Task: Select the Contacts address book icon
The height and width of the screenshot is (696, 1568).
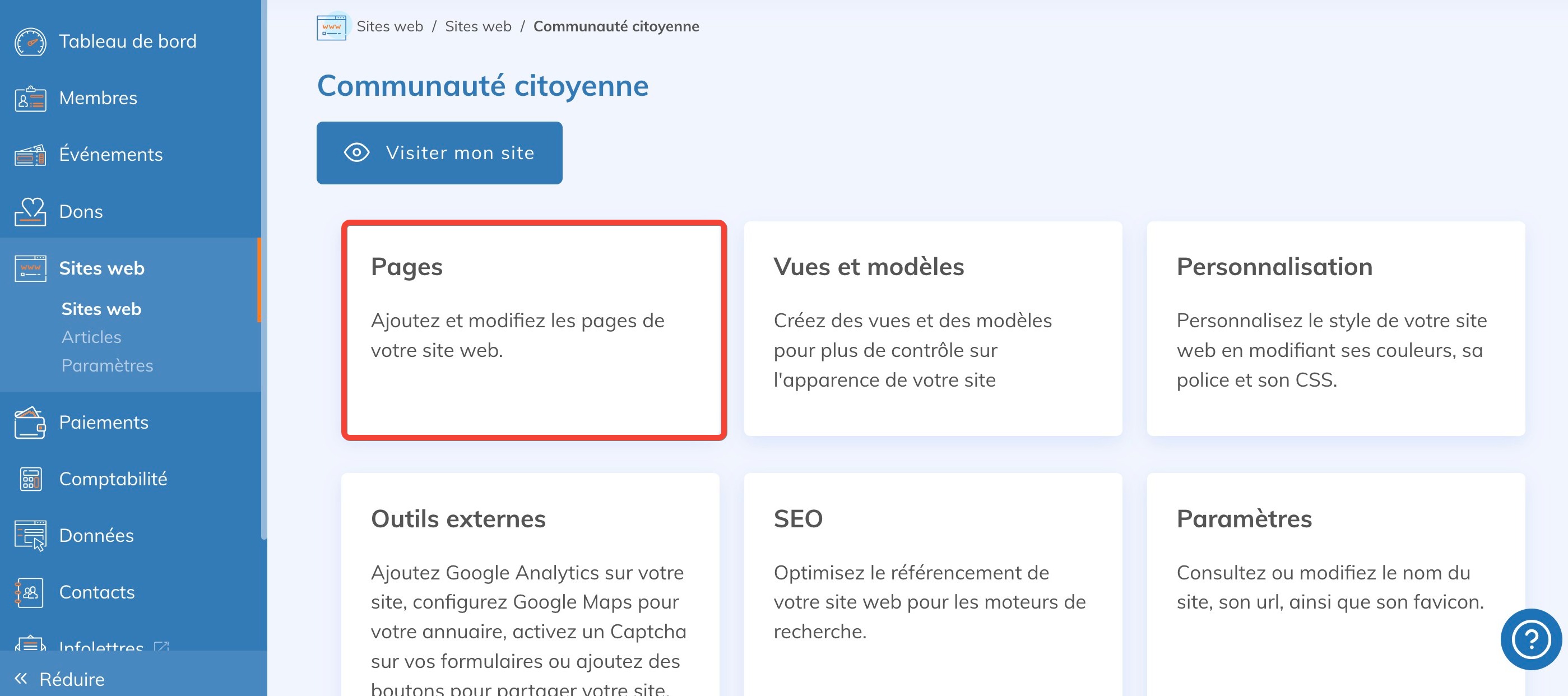Action: point(29,592)
